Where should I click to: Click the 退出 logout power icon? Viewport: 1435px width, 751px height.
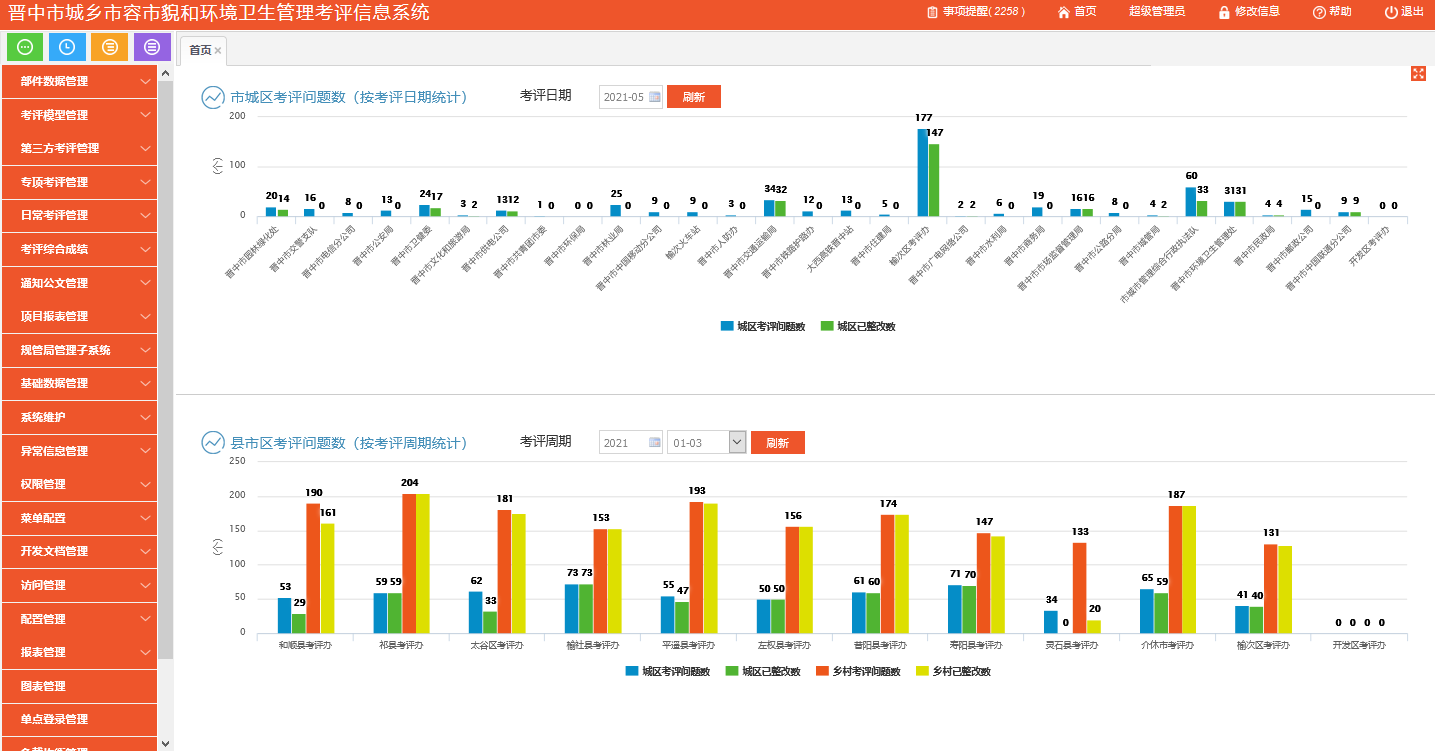1391,12
